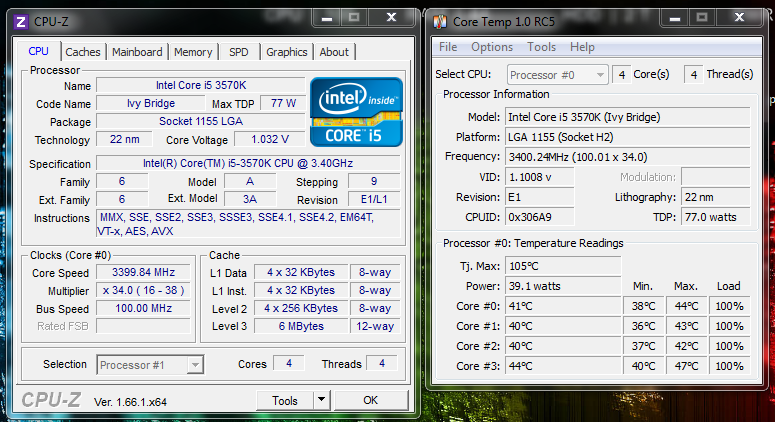The width and height of the screenshot is (775, 422).
Task: Click the Core #0 temperature 41°C
Action: 563,306
